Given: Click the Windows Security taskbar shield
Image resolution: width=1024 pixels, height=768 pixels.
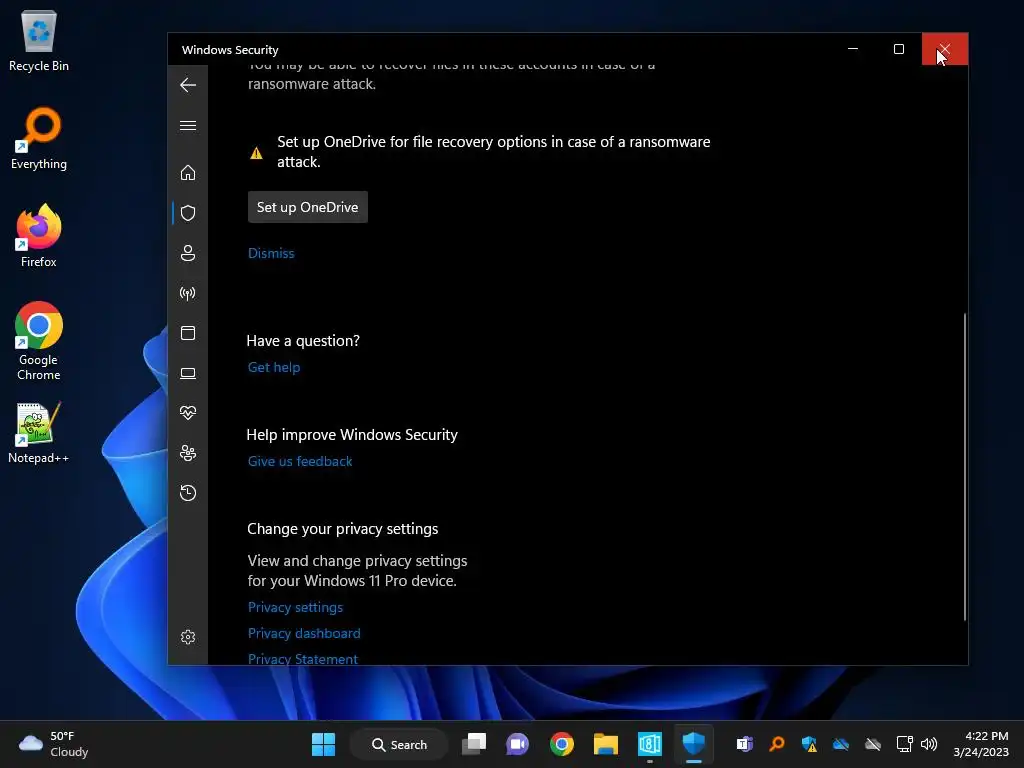Looking at the screenshot, I should [694, 744].
